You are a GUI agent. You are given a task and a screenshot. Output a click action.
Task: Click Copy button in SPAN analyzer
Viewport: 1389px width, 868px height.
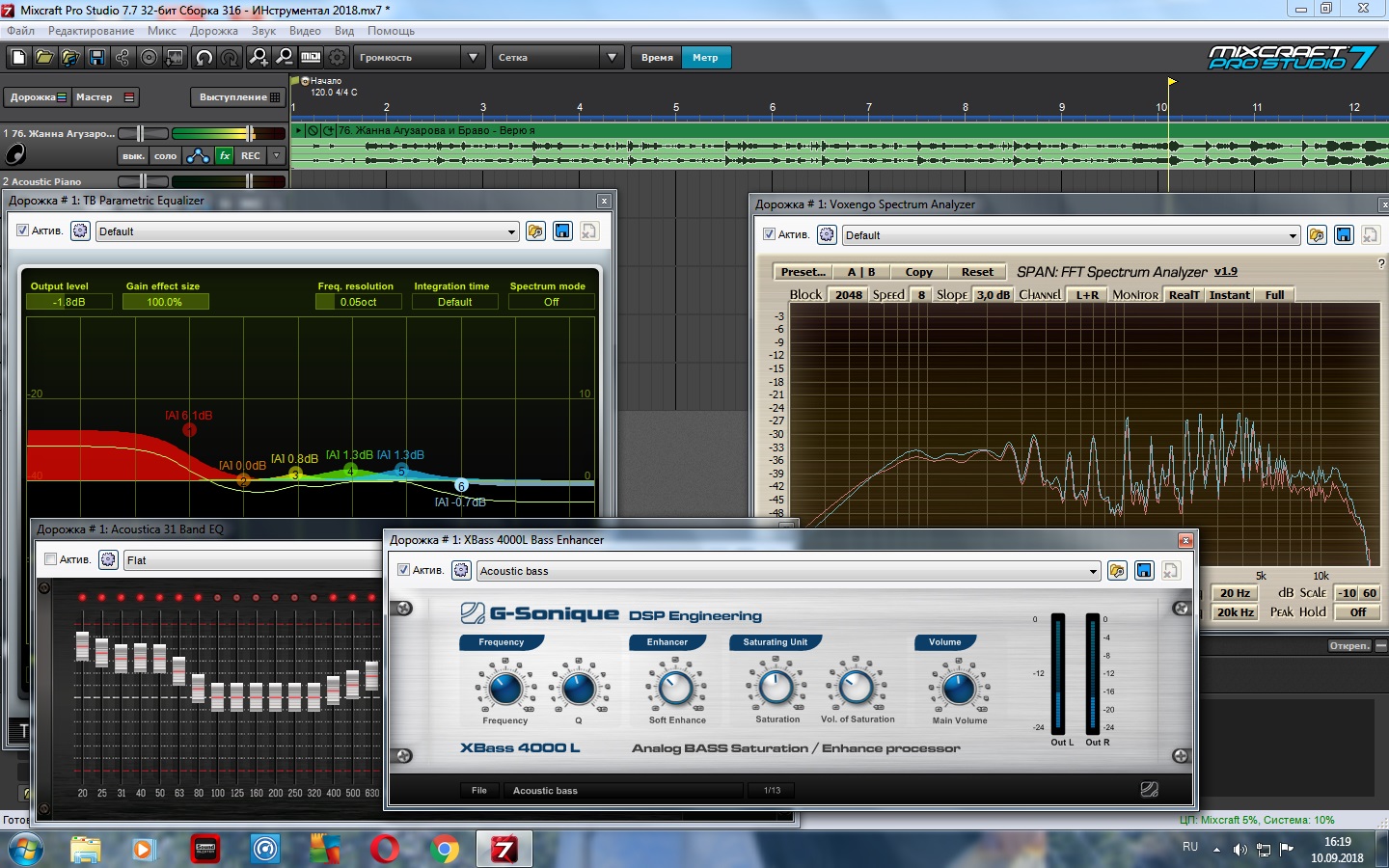(918, 272)
